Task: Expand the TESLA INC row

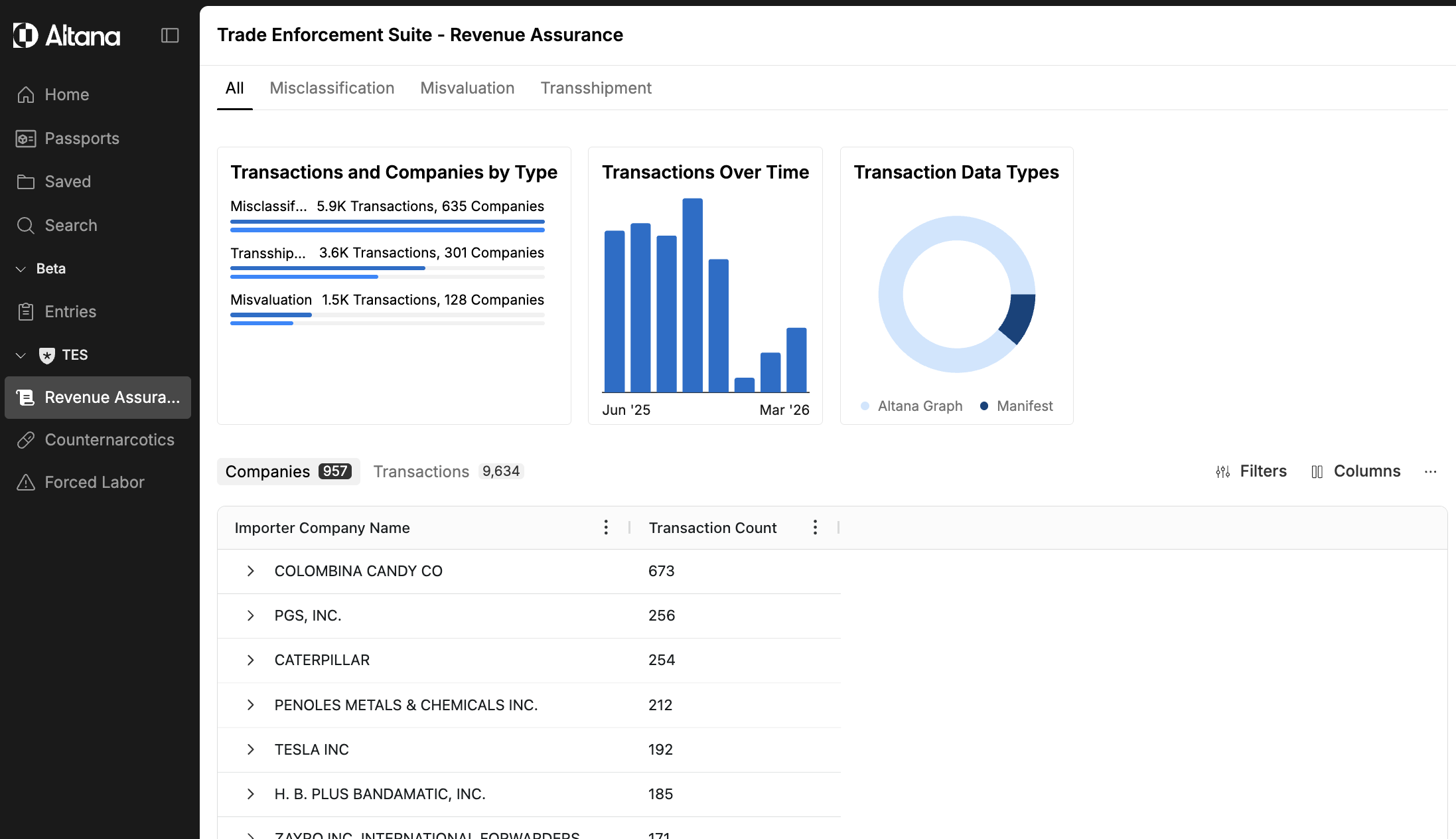Action: click(x=250, y=749)
